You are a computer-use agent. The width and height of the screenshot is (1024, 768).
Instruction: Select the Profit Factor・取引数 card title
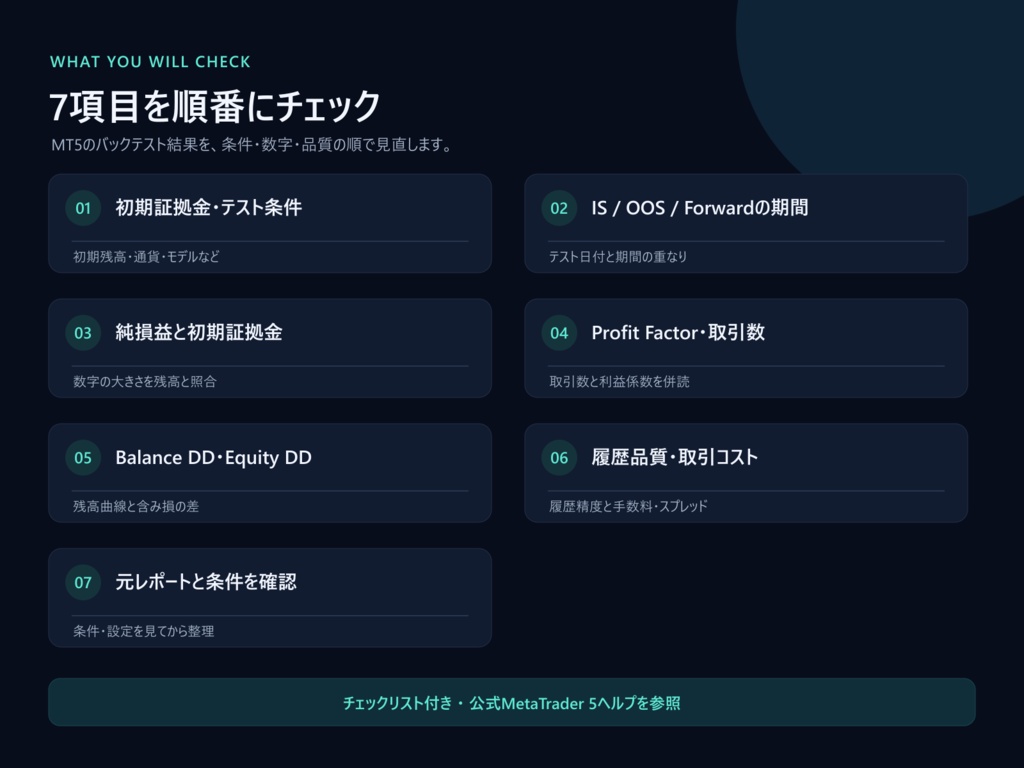(x=678, y=332)
